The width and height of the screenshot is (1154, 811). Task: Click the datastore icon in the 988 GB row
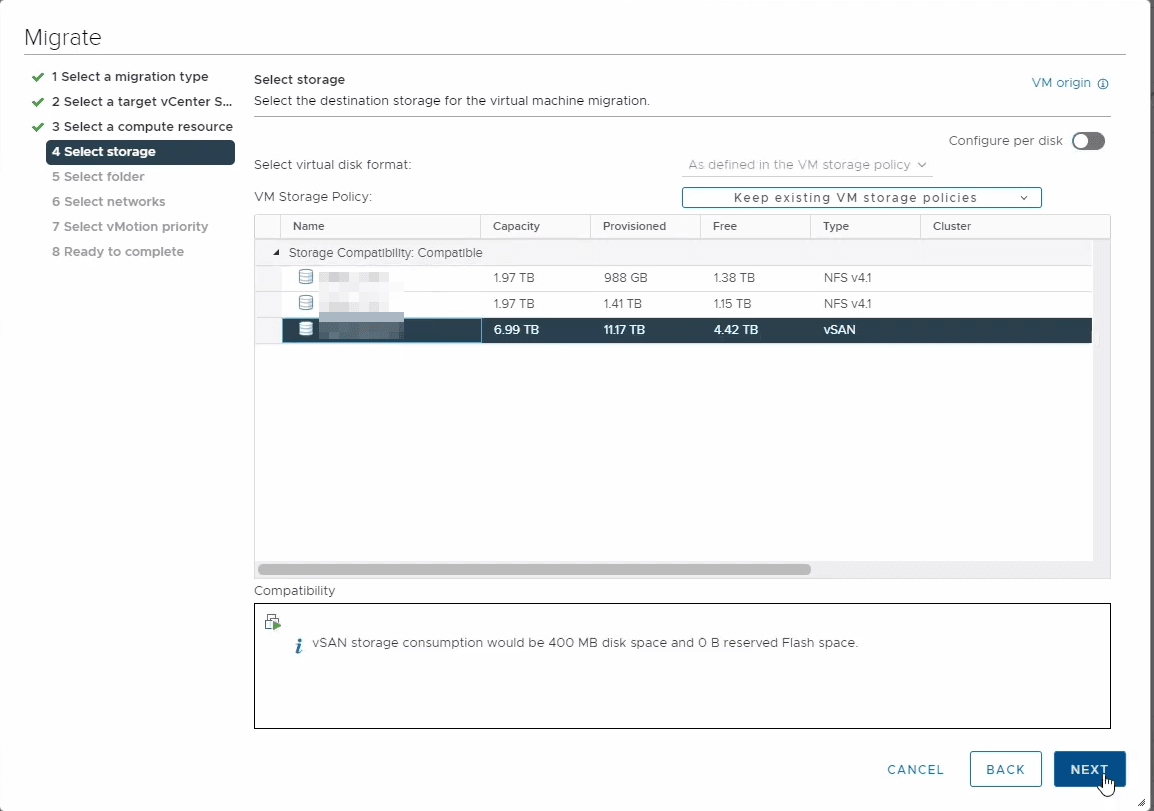pos(306,277)
